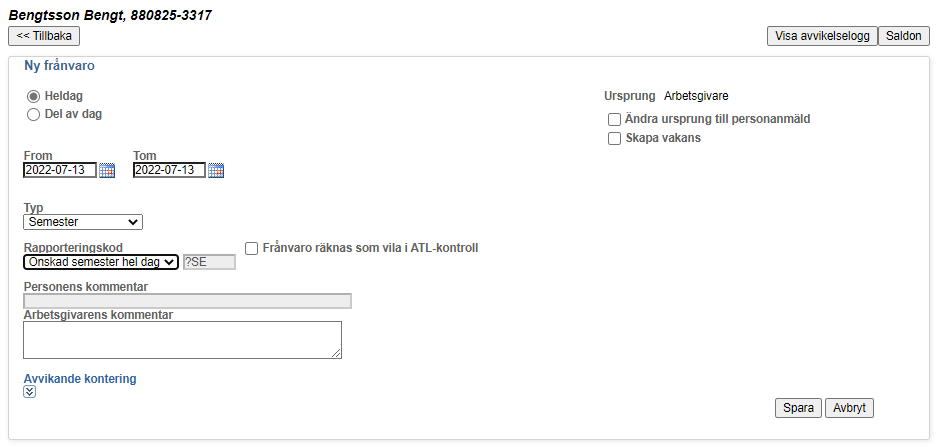Open the From date calendar picker
The width and height of the screenshot is (944, 447).
[107, 170]
